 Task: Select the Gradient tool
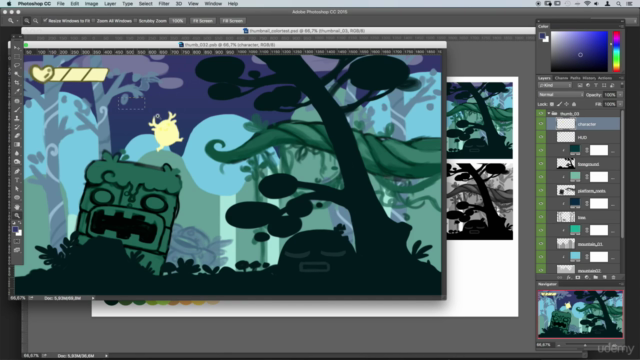click(17, 144)
